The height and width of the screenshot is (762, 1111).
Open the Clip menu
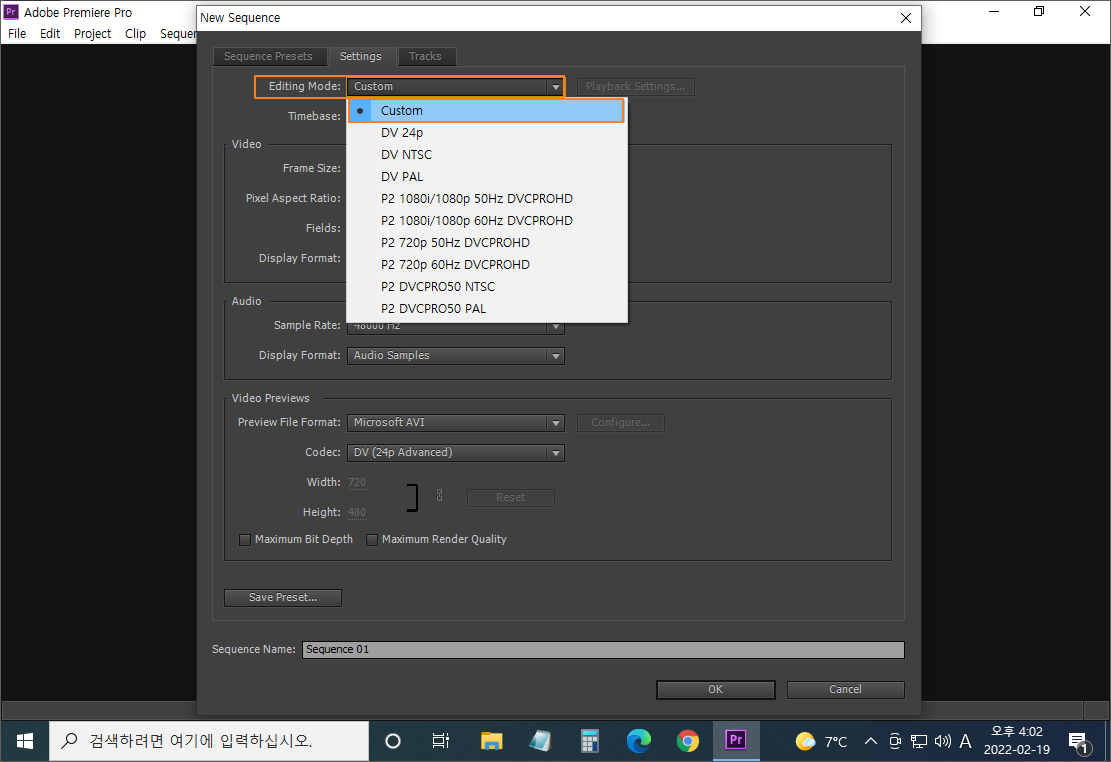pos(135,34)
